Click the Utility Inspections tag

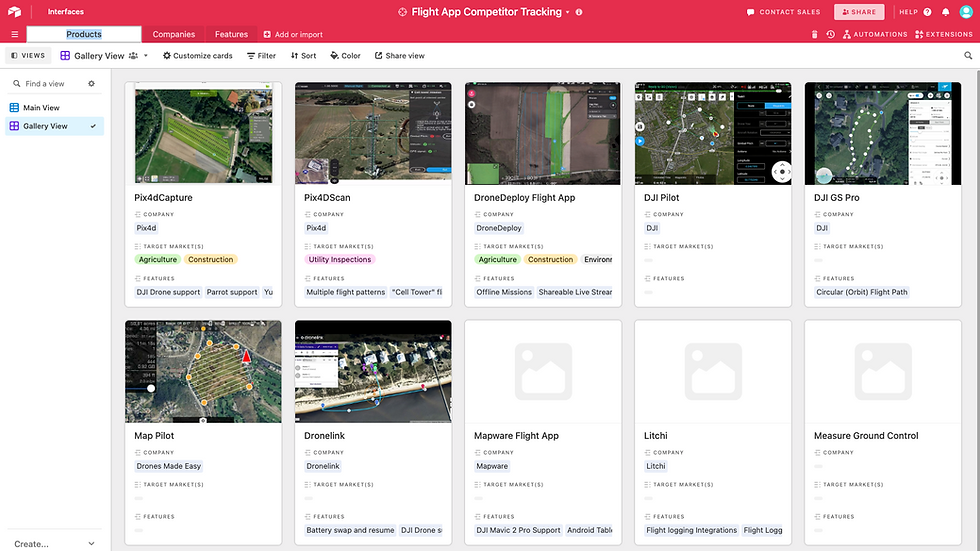click(339, 259)
